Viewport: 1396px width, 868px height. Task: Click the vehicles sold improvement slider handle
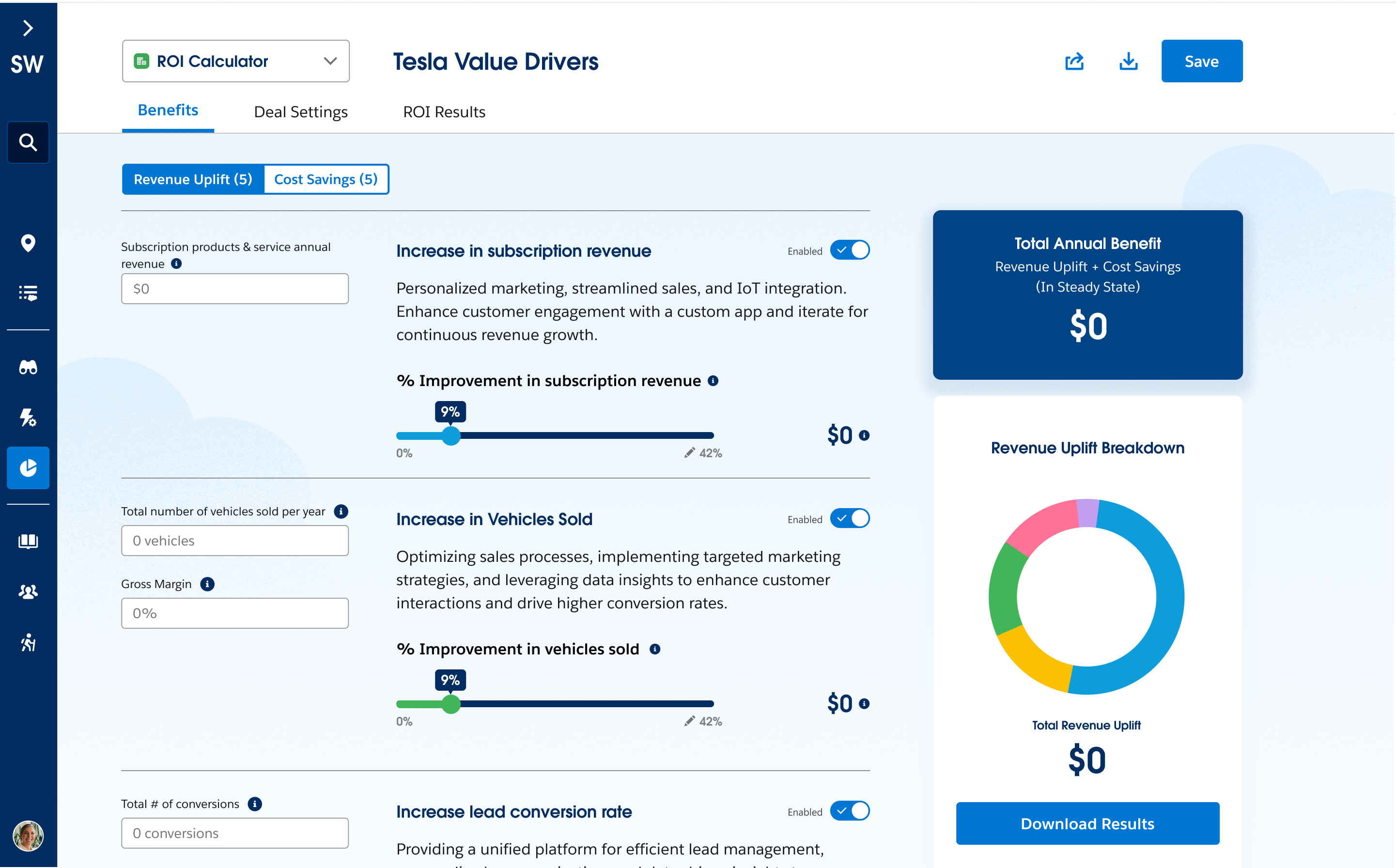pyautogui.click(x=451, y=704)
